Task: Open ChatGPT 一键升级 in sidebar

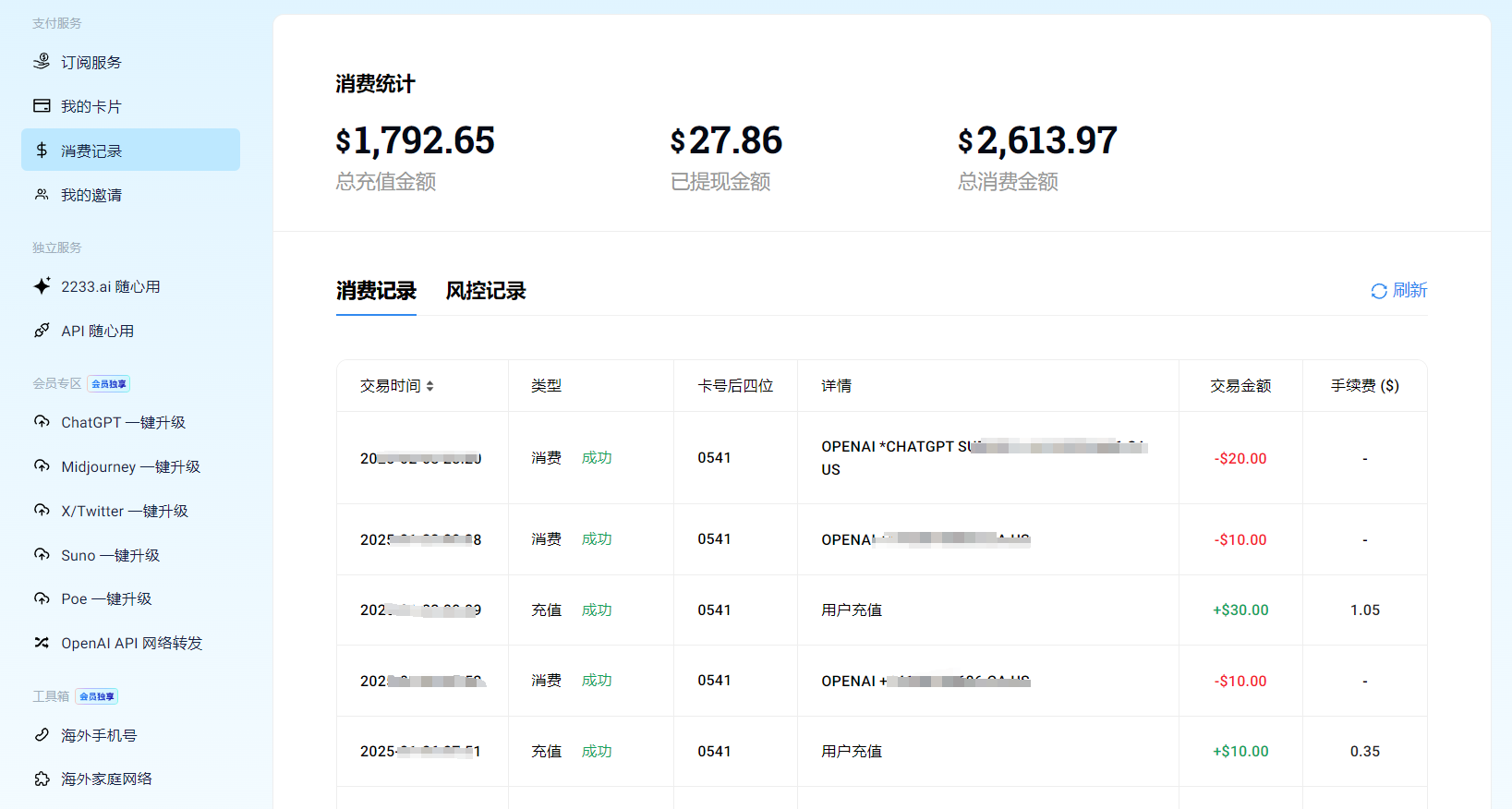Action: tap(123, 422)
